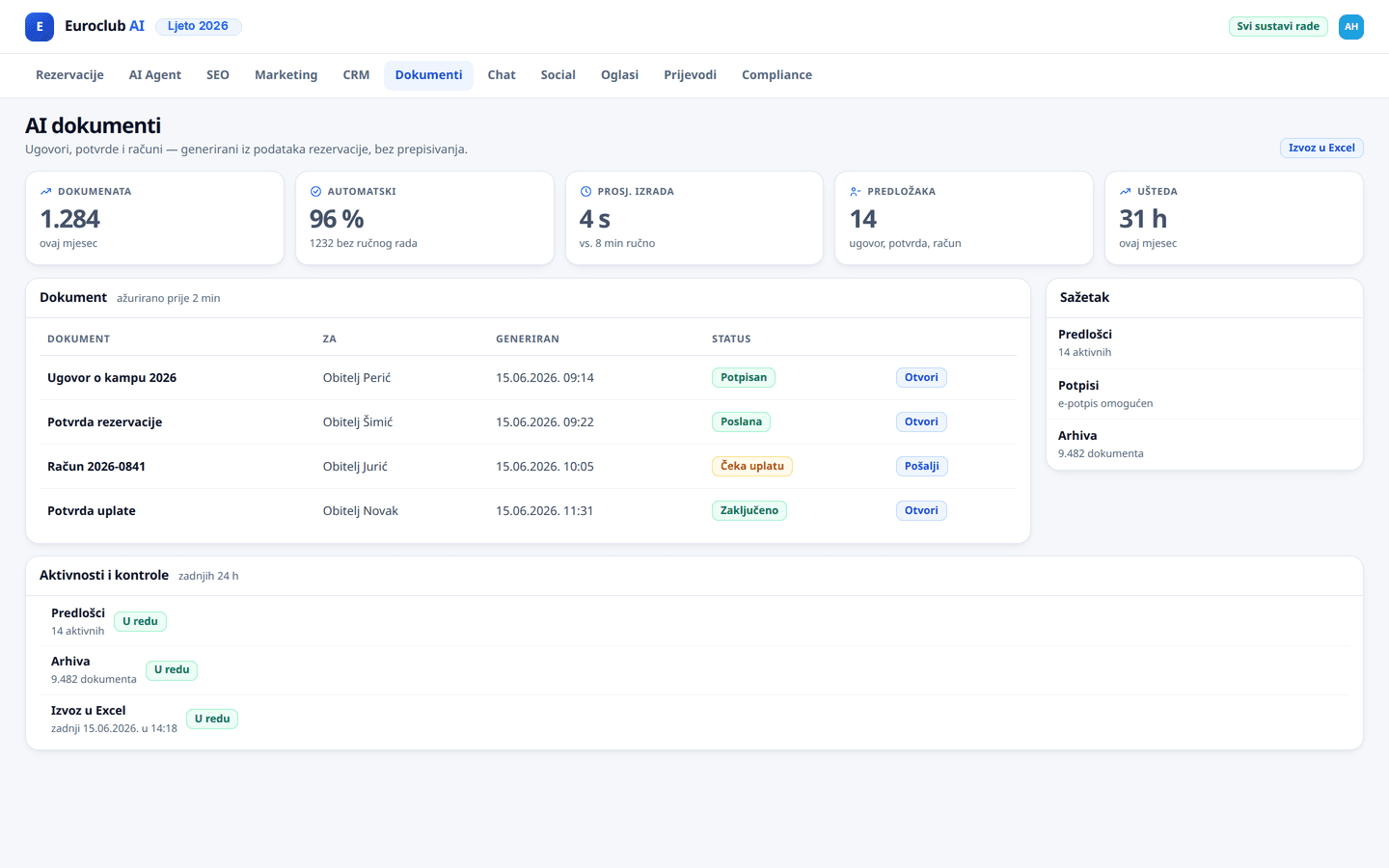Image resolution: width=1389 pixels, height=868 pixels.
Task: Open the Marketing tab
Action: (286, 75)
